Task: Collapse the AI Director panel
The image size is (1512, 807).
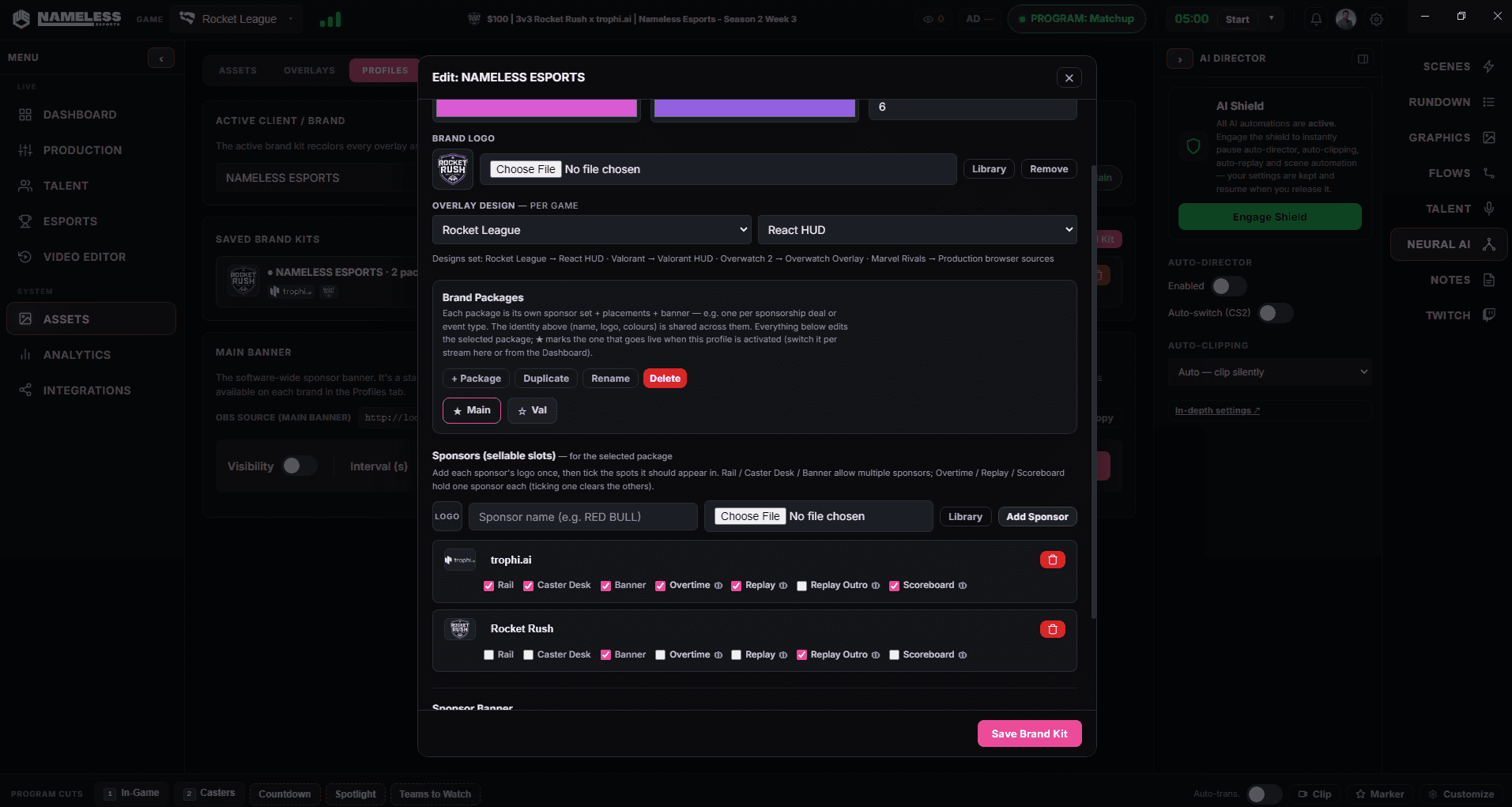Action: [1180, 58]
